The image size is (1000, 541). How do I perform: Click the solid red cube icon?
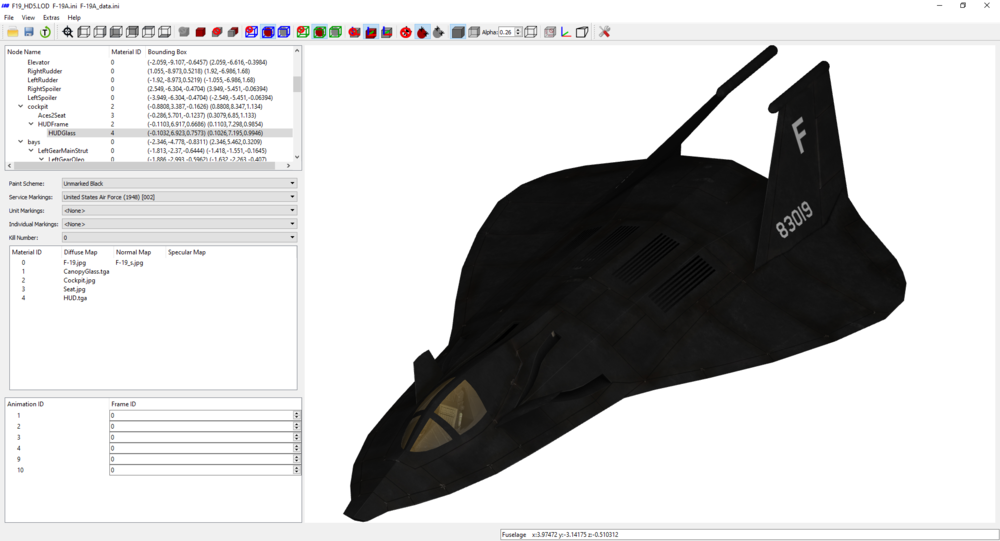[200, 32]
